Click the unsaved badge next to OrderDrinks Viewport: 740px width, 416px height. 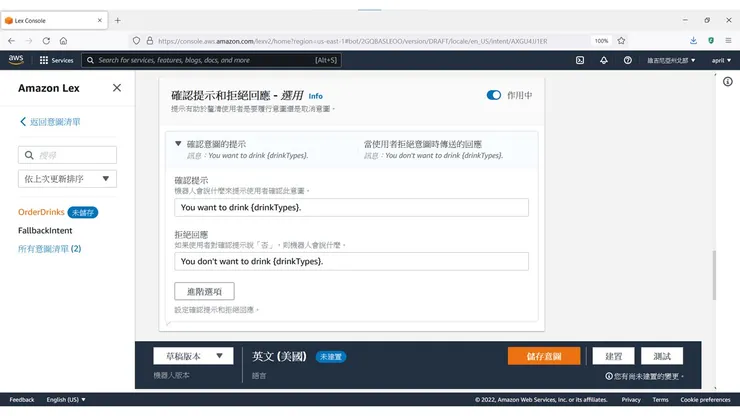[x=83, y=212]
